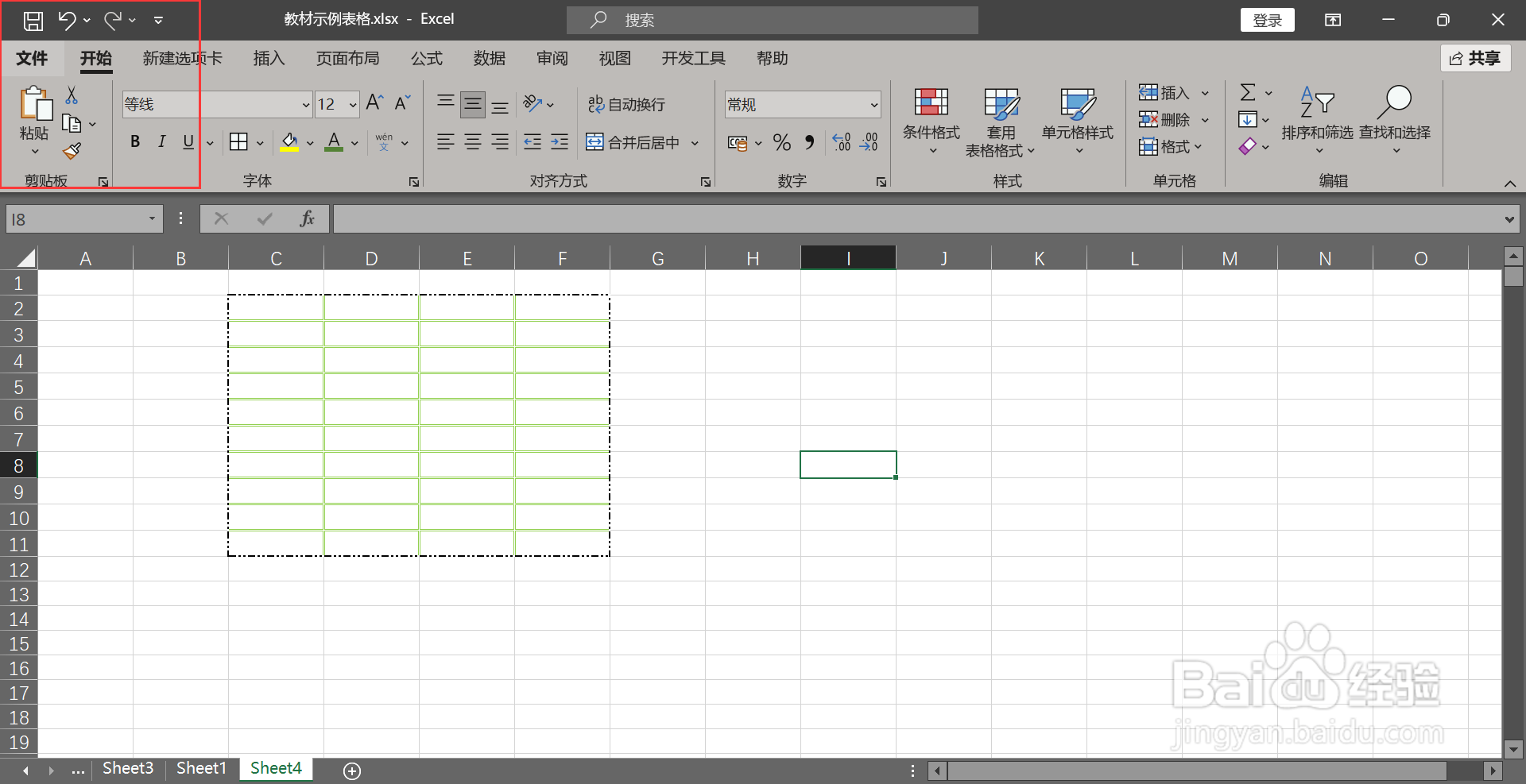
Task: Set vertical top align
Action: [446, 101]
